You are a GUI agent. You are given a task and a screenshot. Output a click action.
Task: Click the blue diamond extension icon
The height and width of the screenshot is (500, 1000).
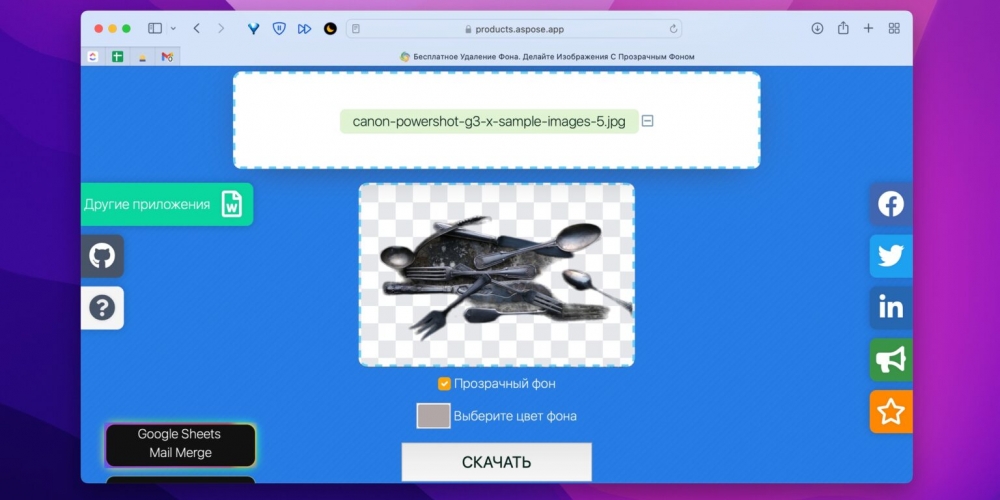[x=254, y=29]
